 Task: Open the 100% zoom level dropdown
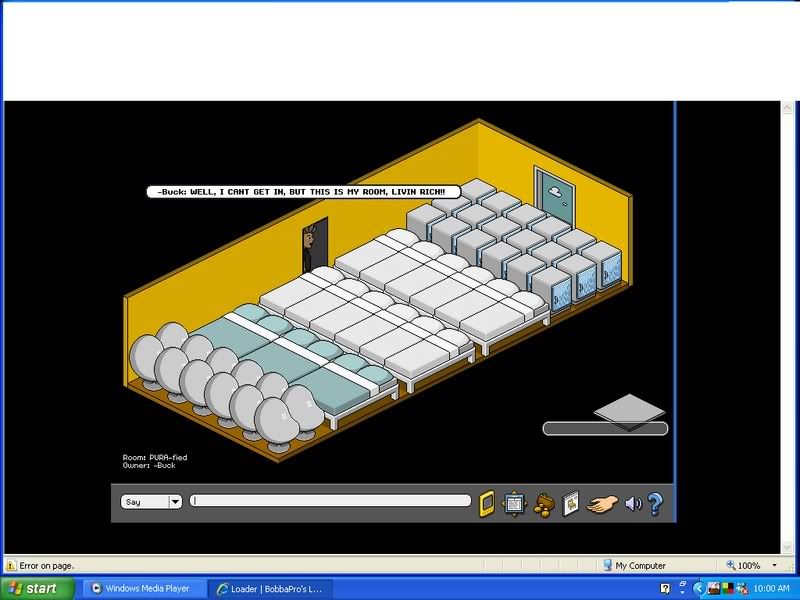(x=755, y=565)
